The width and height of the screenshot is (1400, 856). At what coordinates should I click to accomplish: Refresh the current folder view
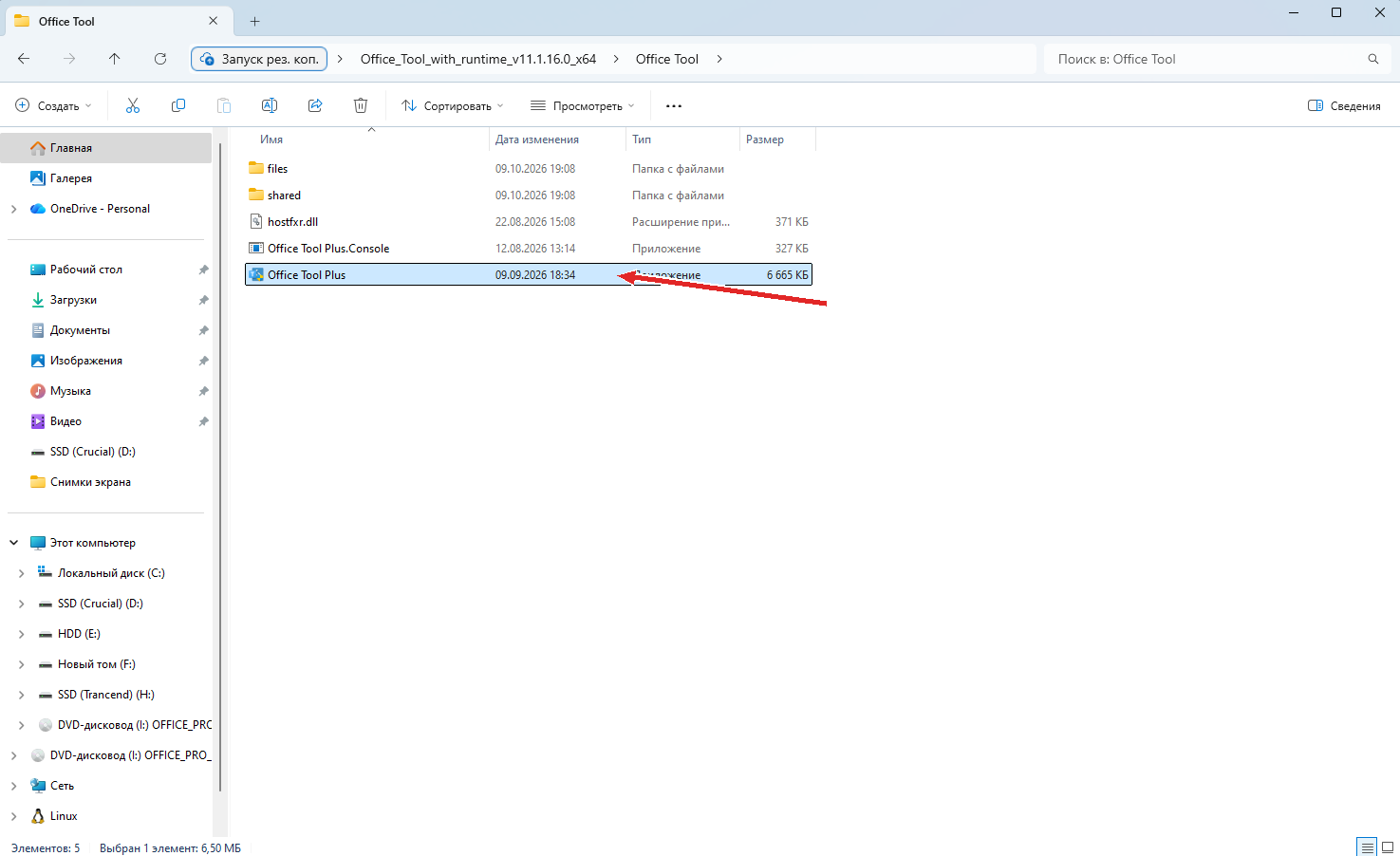point(160,59)
